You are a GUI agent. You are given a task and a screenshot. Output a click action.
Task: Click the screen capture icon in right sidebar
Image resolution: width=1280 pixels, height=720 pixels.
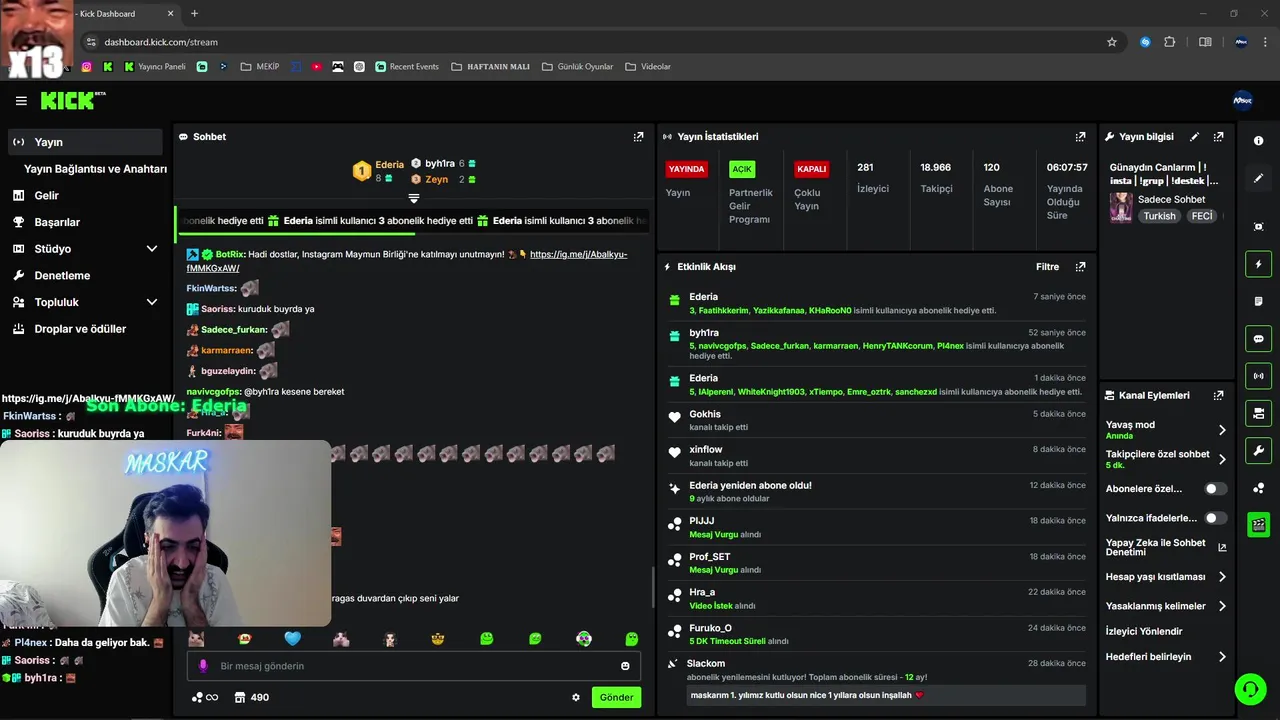1258,227
